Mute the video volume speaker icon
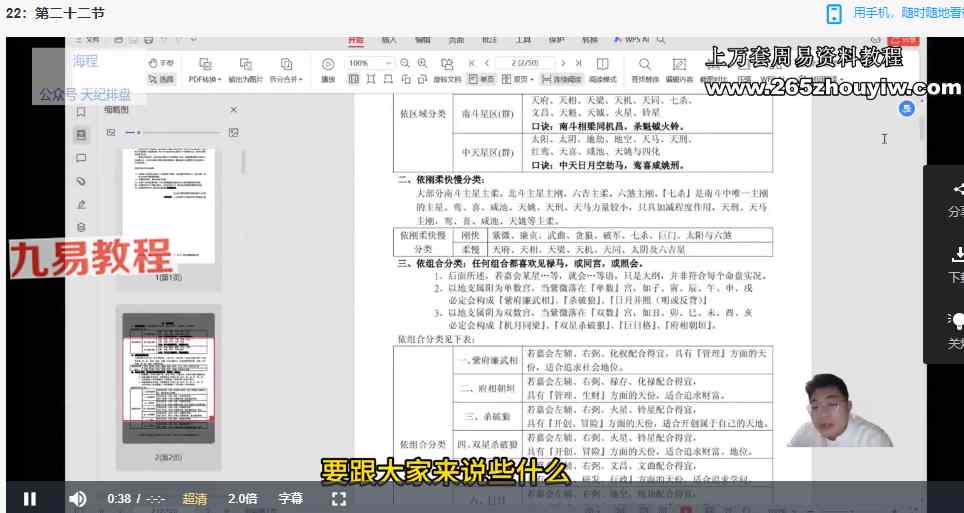This screenshot has height=513, width=964. tap(77, 498)
